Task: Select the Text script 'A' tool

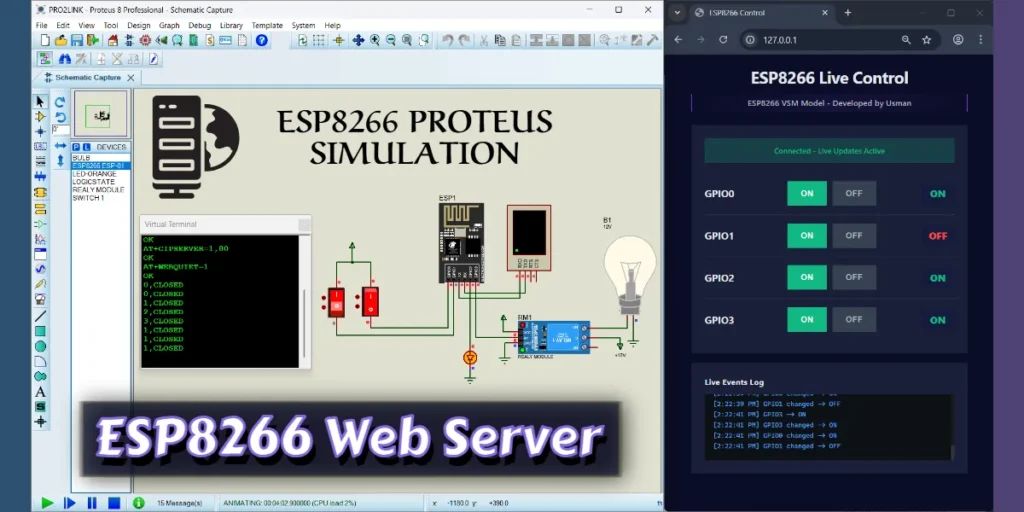Action: tap(40, 392)
